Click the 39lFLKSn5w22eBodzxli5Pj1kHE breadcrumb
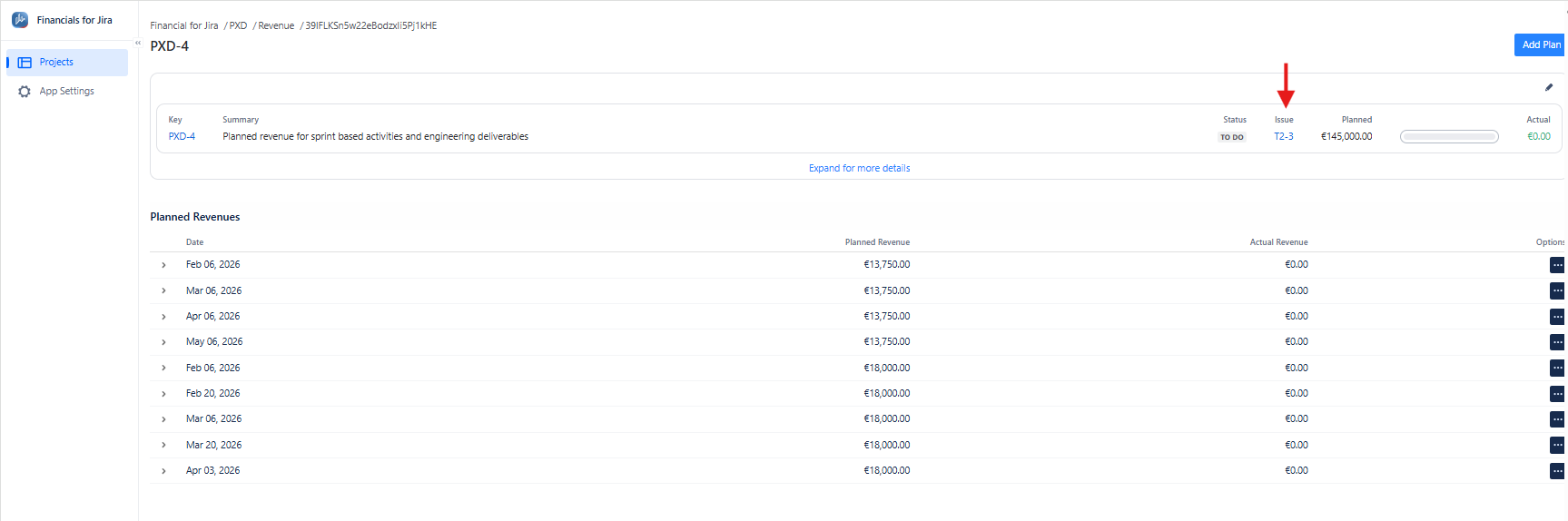 (370, 25)
